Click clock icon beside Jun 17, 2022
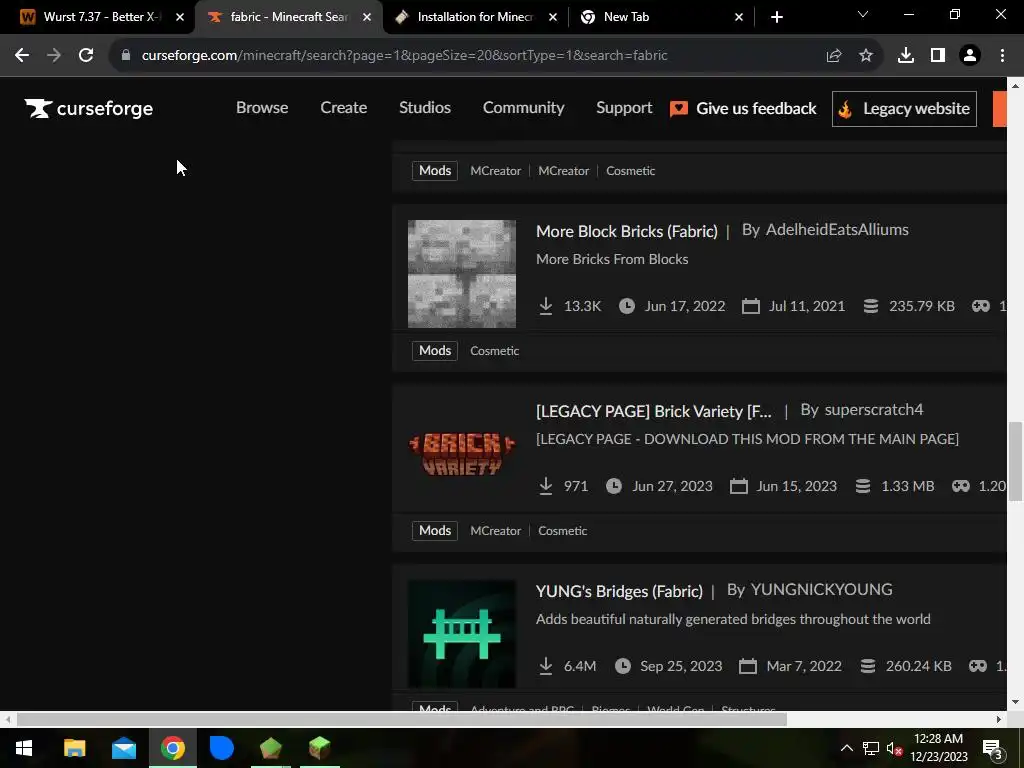Screen dimensions: 1024x768 pos(627,306)
